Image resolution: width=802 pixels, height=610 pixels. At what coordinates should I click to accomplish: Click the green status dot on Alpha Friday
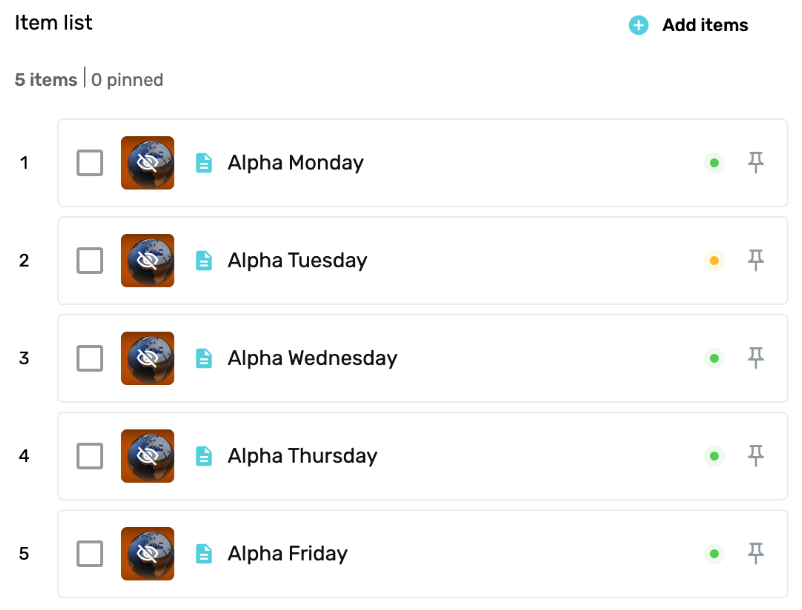(714, 554)
